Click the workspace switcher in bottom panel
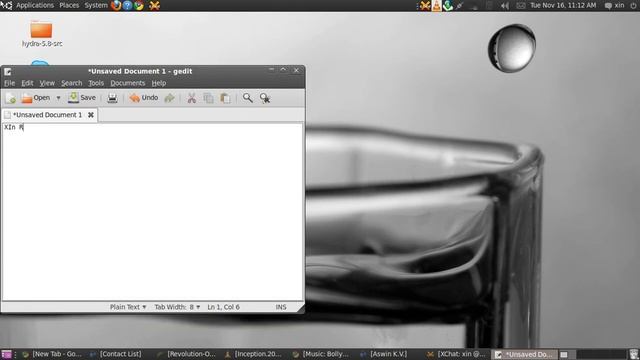 [x=592, y=354]
